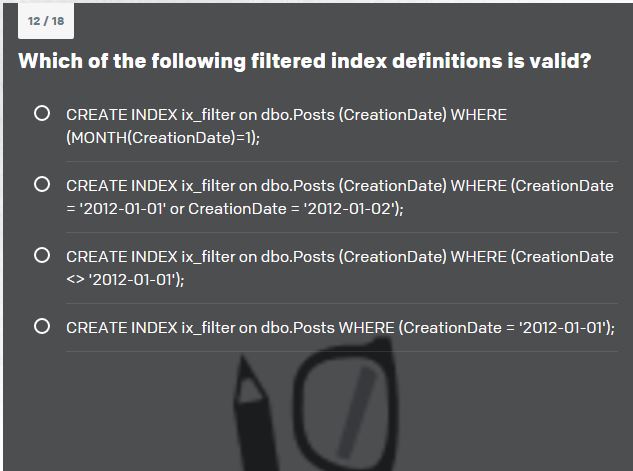
Task: Click the divider line below the second answer
Action: point(341,232)
